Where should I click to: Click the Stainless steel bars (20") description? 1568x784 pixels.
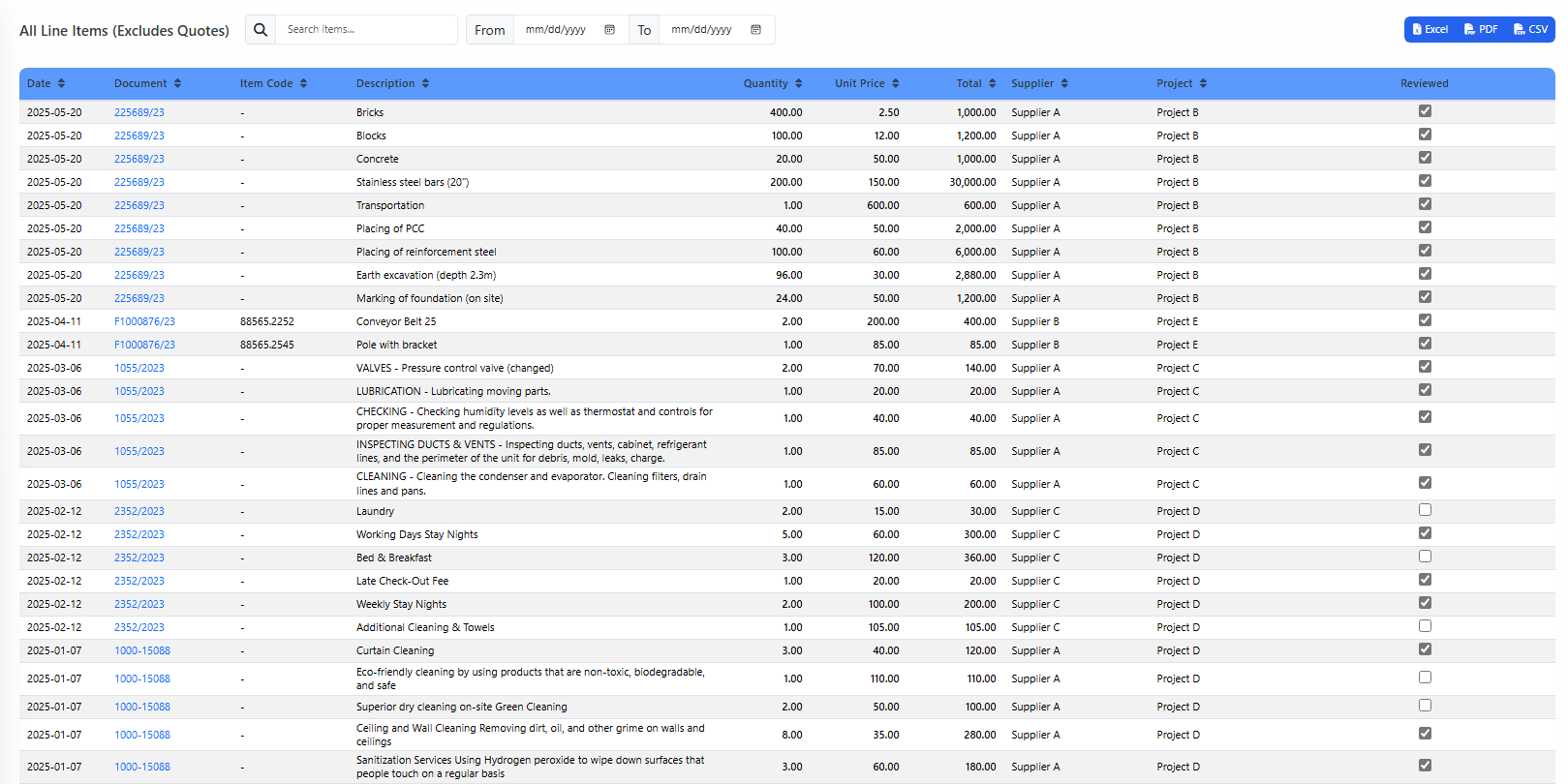(x=413, y=182)
